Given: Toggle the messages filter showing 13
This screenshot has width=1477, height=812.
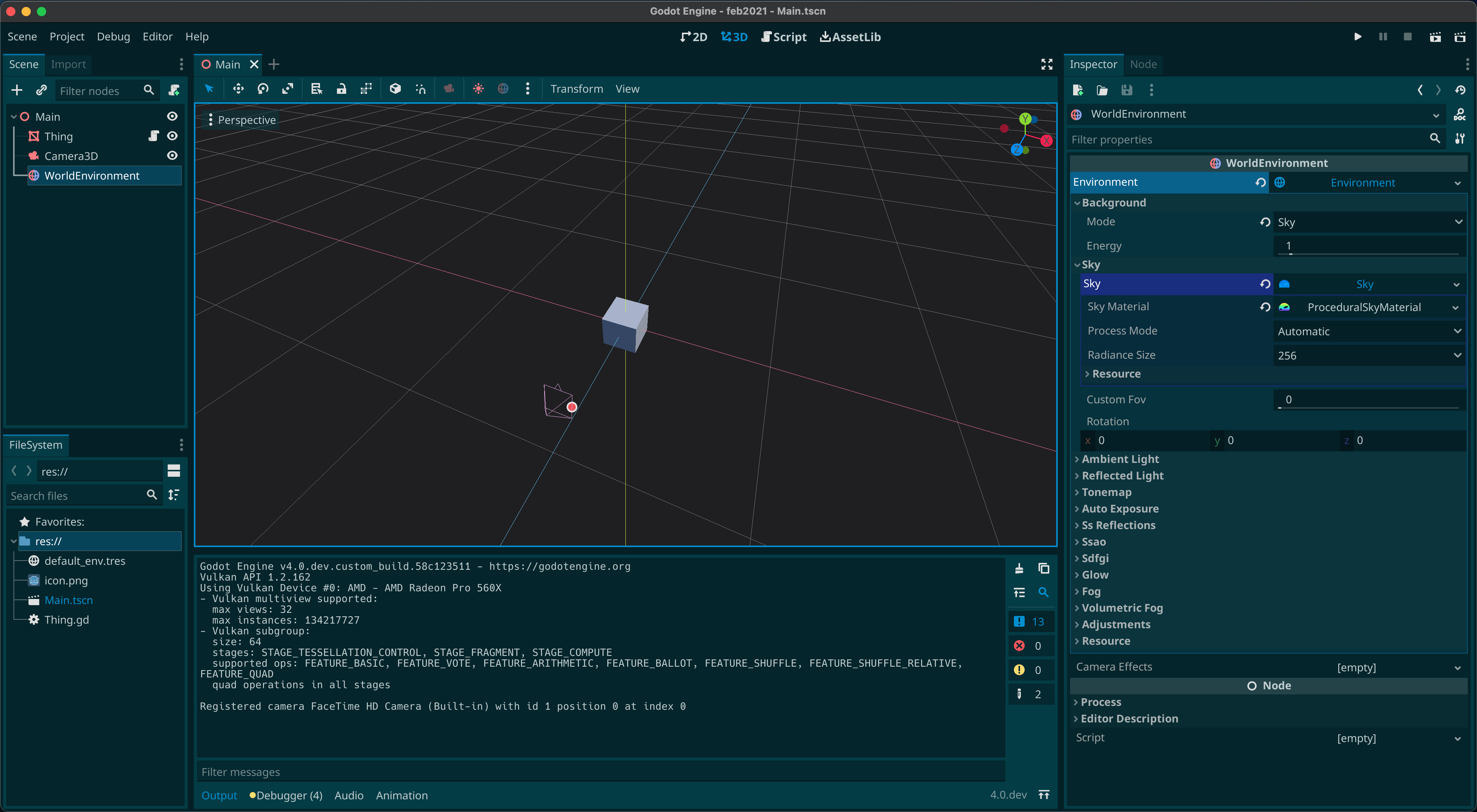Looking at the screenshot, I should click(x=1030, y=622).
